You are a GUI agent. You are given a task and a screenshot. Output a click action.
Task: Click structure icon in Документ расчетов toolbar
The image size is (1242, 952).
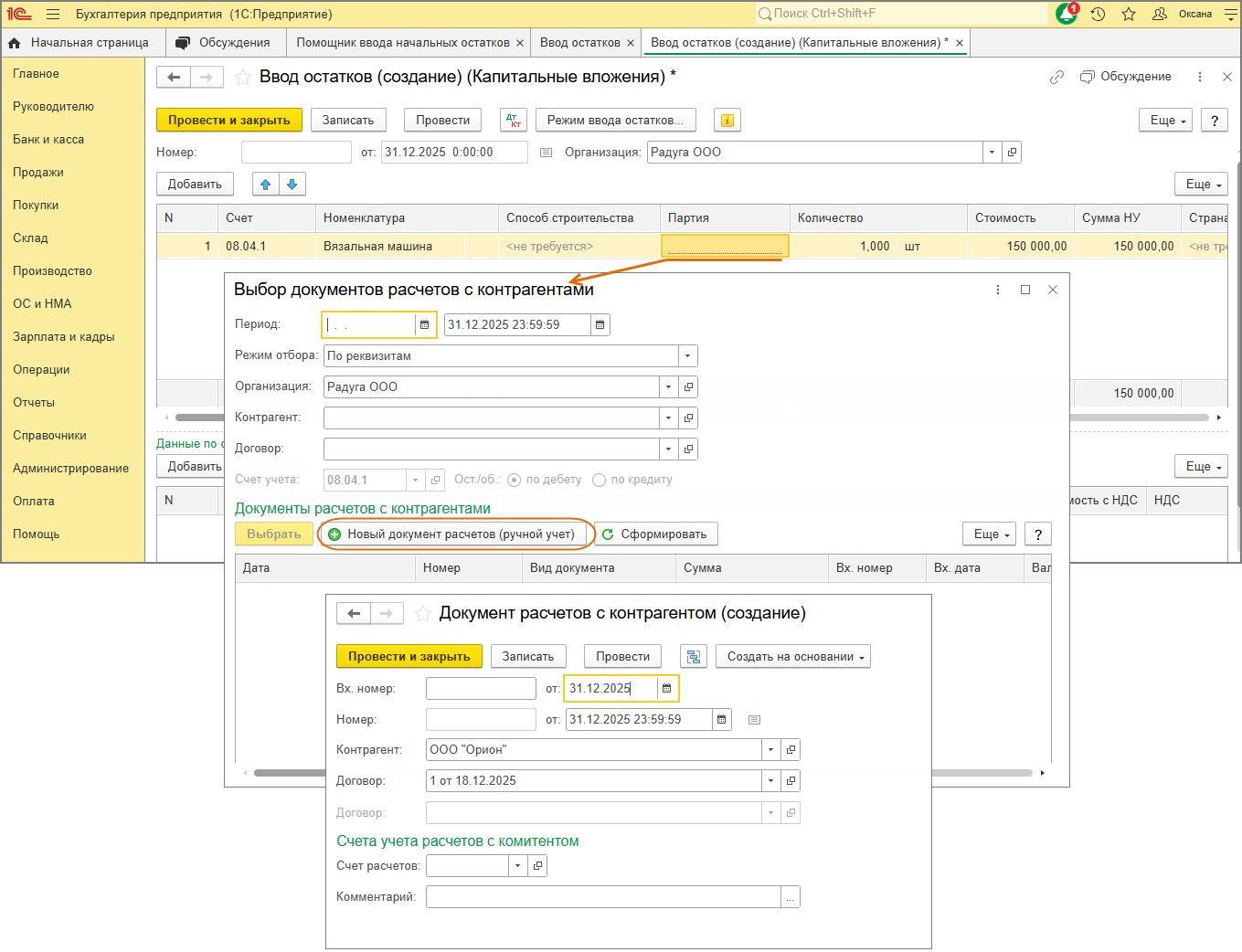694,656
